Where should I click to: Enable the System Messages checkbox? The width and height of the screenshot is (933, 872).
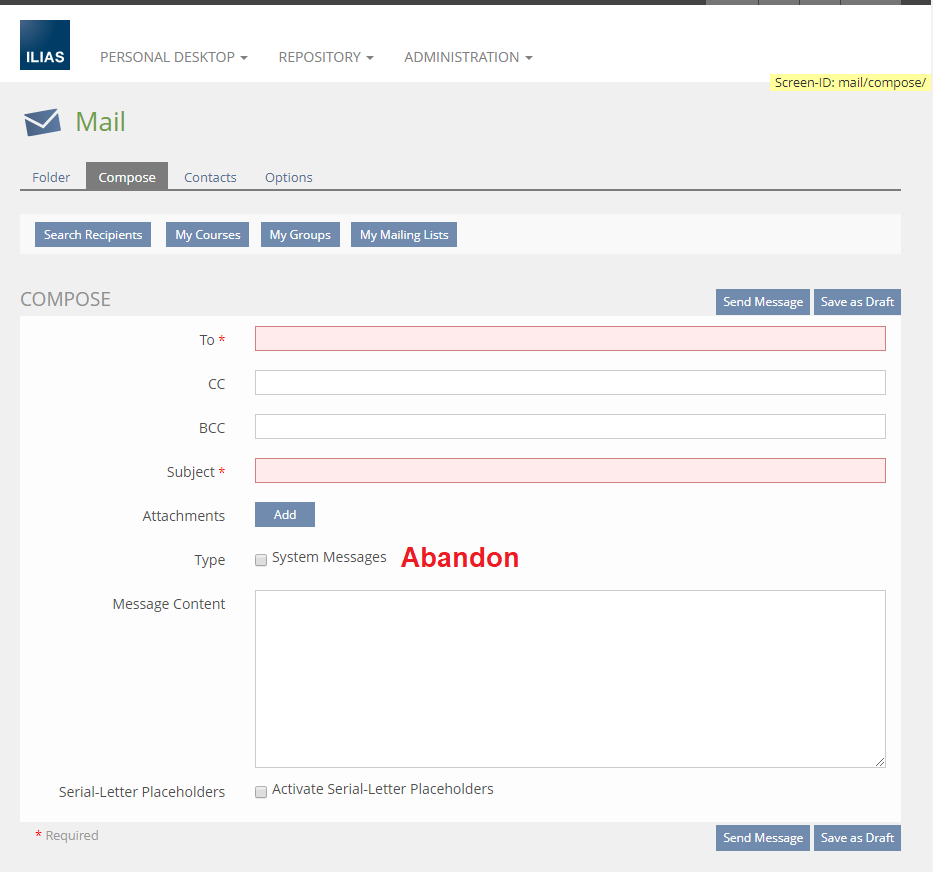click(x=262, y=559)
